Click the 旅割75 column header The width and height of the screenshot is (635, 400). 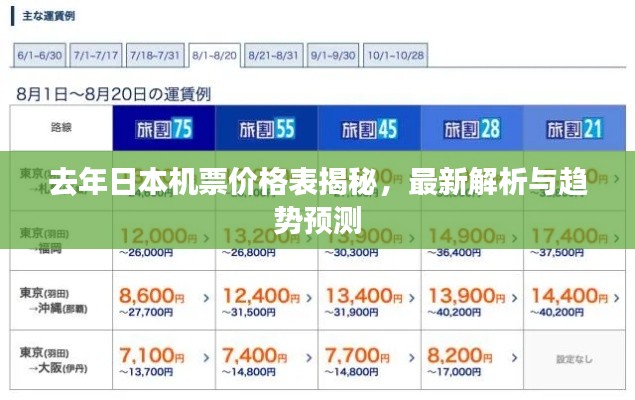click(x=164, y=128)
